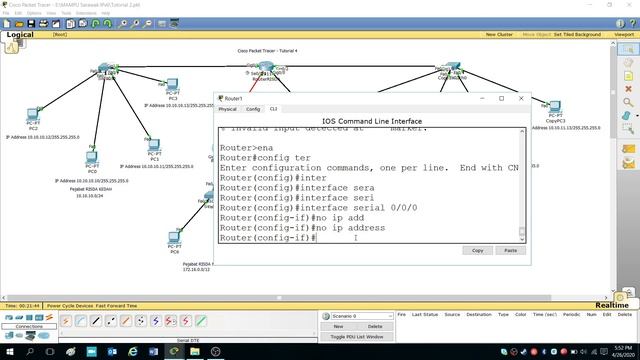Click workspace horizontal scrollbar

pyautogui.click(x=306, y=298)
